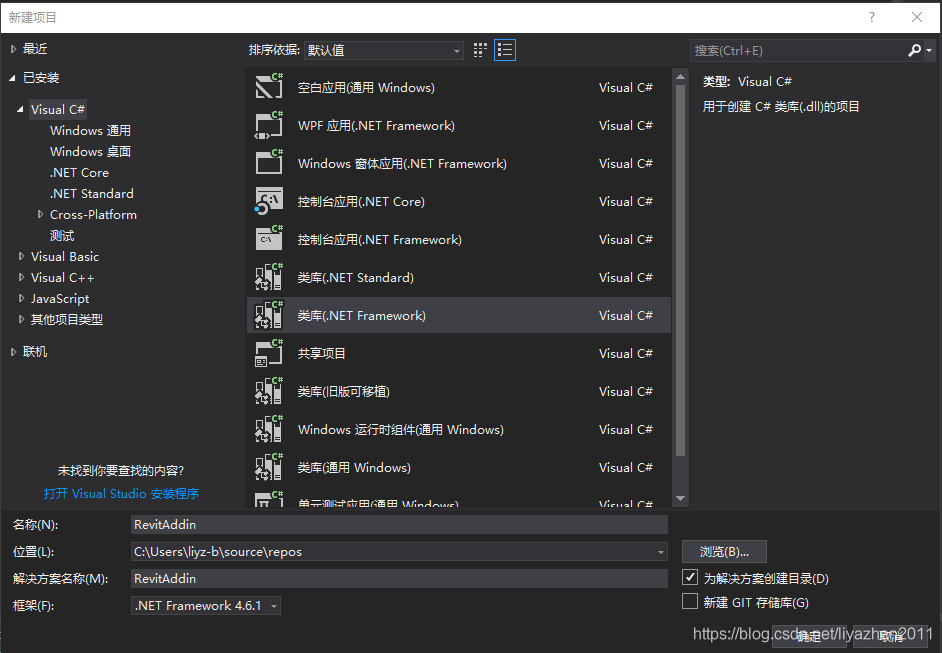Viewport: 942px width, 653px height.
Task: Open the 框架 .NET Framework 4.6.1 dropdown
Action: (205, 606)
